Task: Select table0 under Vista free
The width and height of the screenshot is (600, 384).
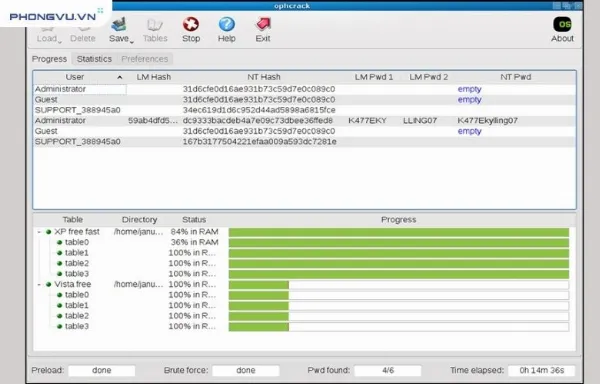Action: [x=303, y=295]
